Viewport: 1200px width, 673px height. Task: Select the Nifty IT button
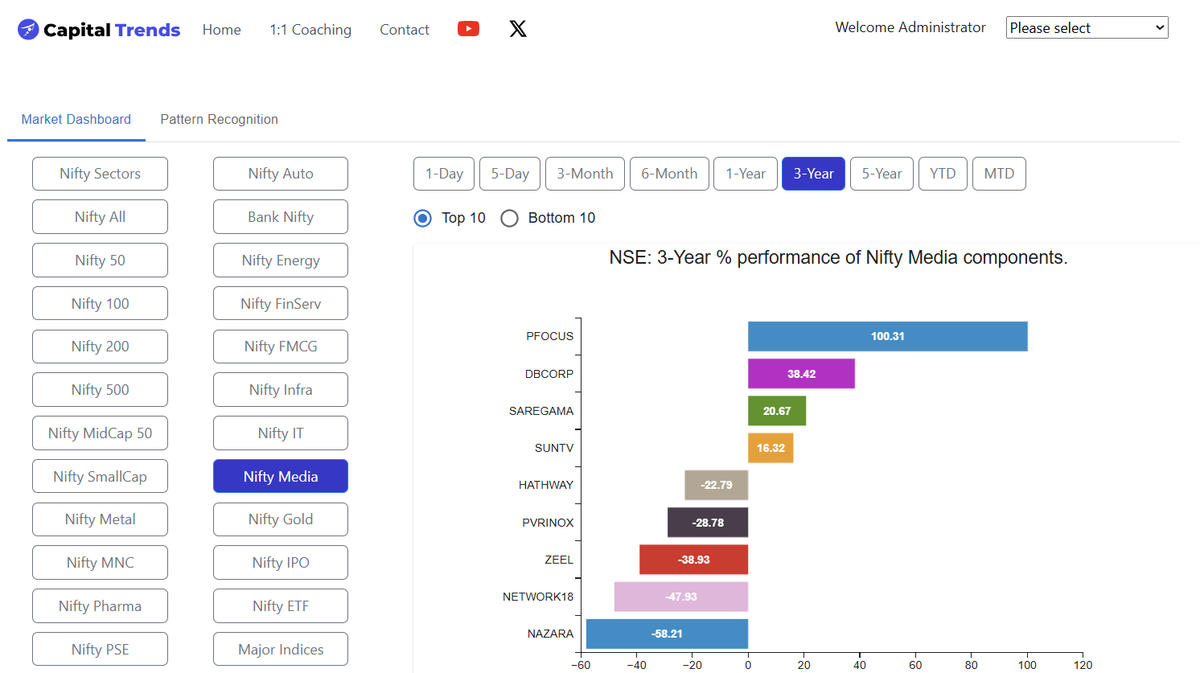[x=281, y=433]
